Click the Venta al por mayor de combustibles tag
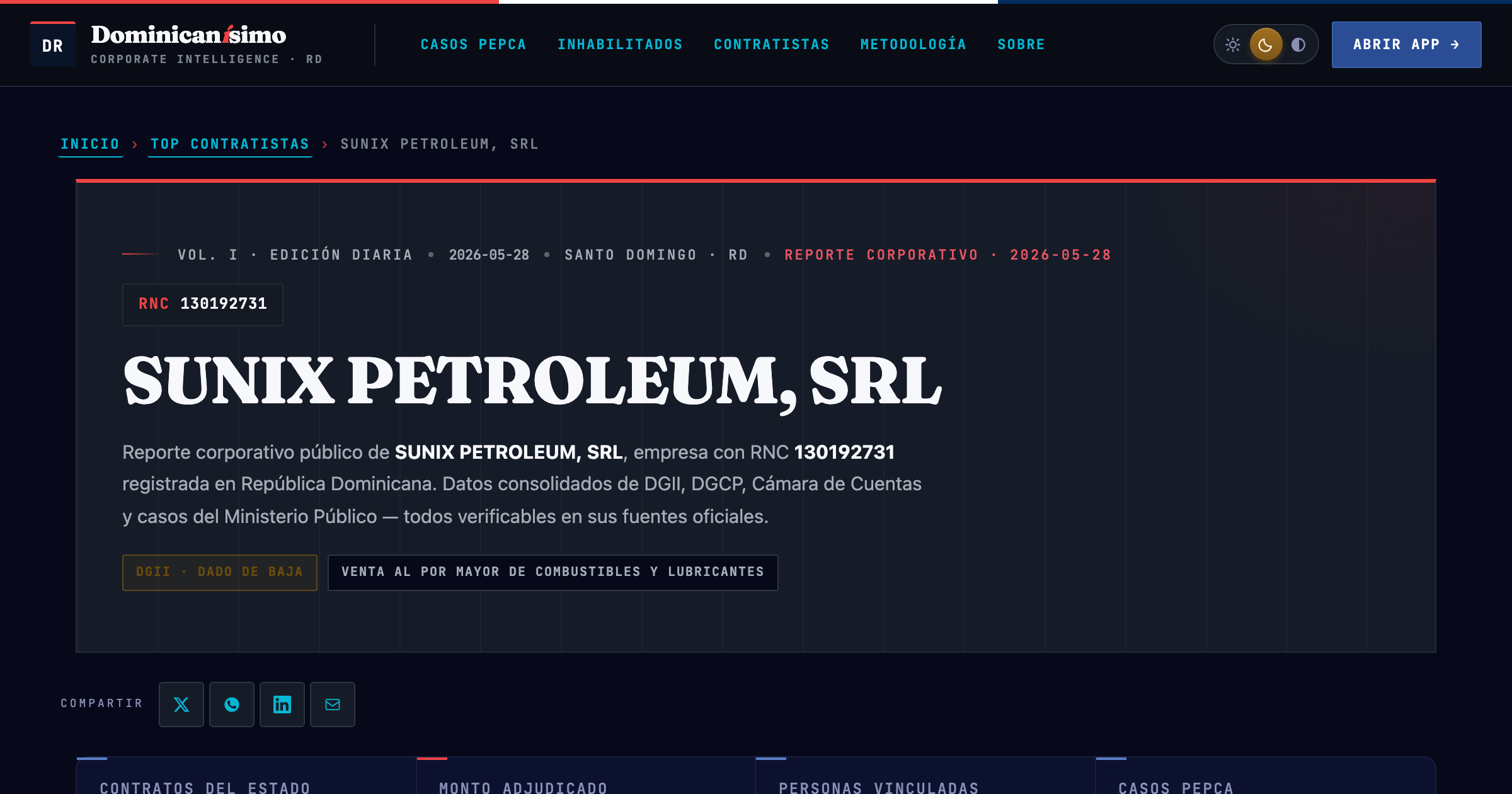This screenshot has width=1512, height=794. (x=553, y=572)
